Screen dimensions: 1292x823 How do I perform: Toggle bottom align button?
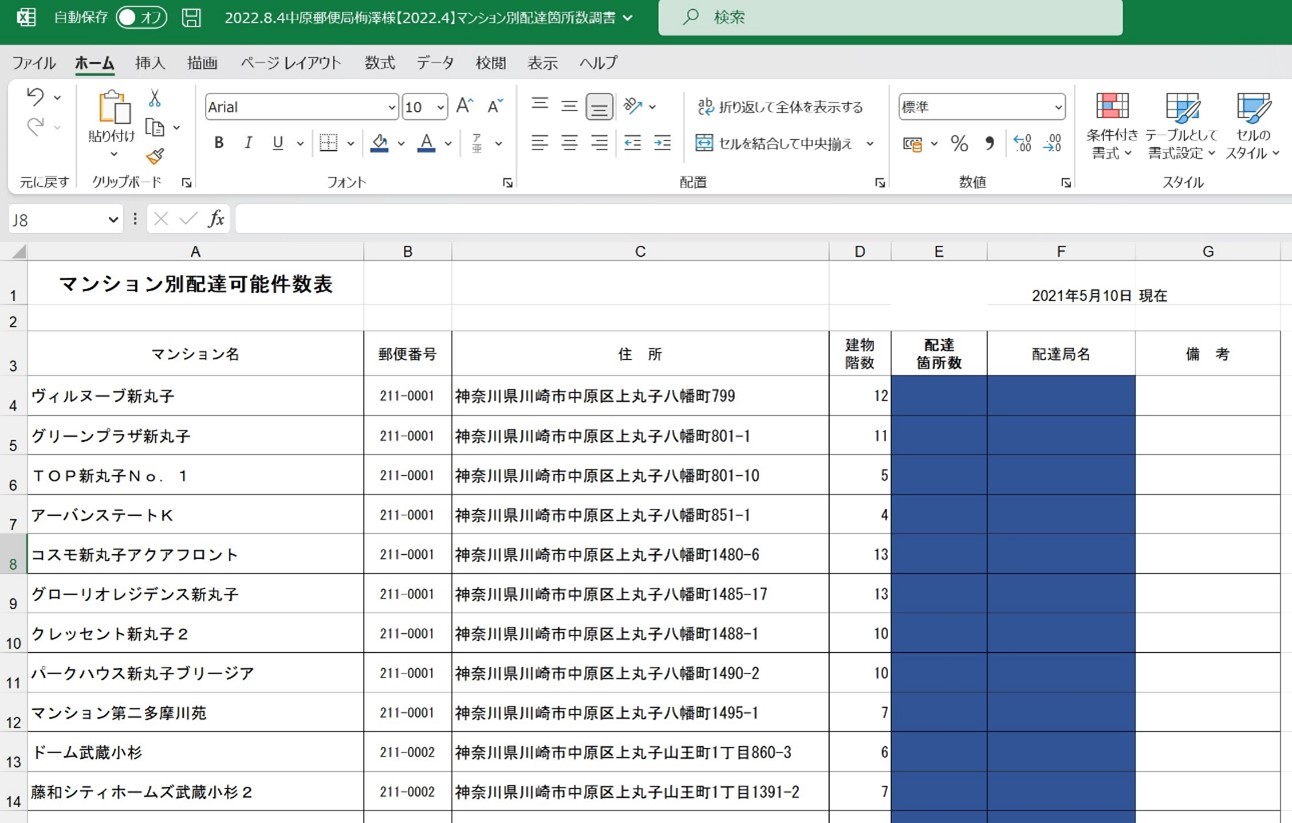pos(599,106)
